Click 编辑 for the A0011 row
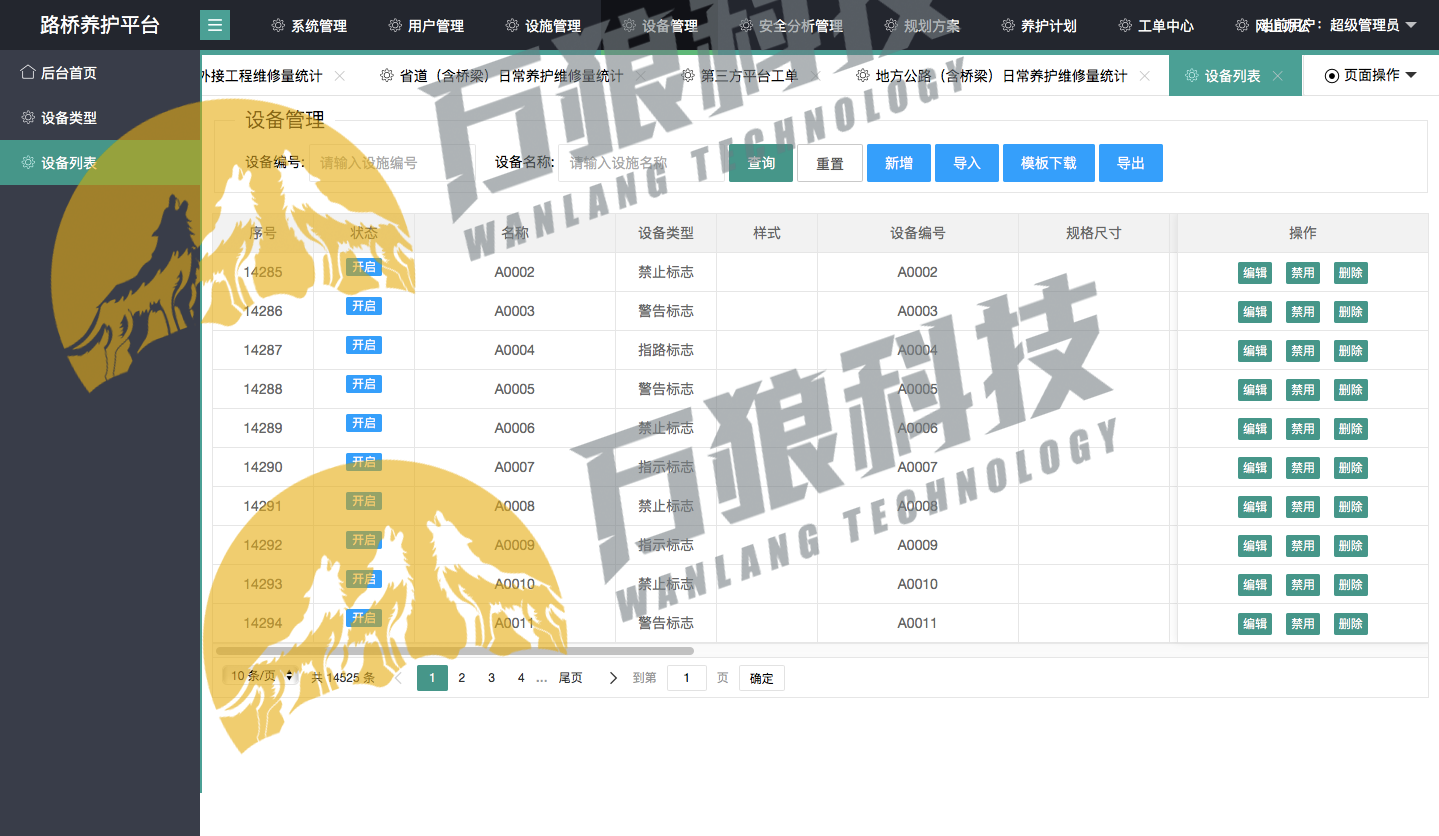Viewport: 1439px width, 836px height. pyautogui.click(x=1255, y=624)
